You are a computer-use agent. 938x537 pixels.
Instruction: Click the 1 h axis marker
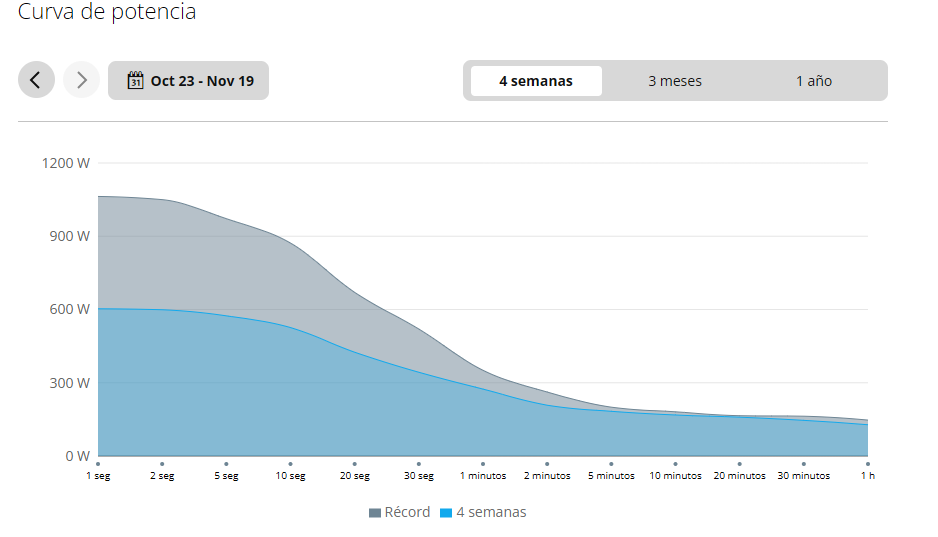868,464
